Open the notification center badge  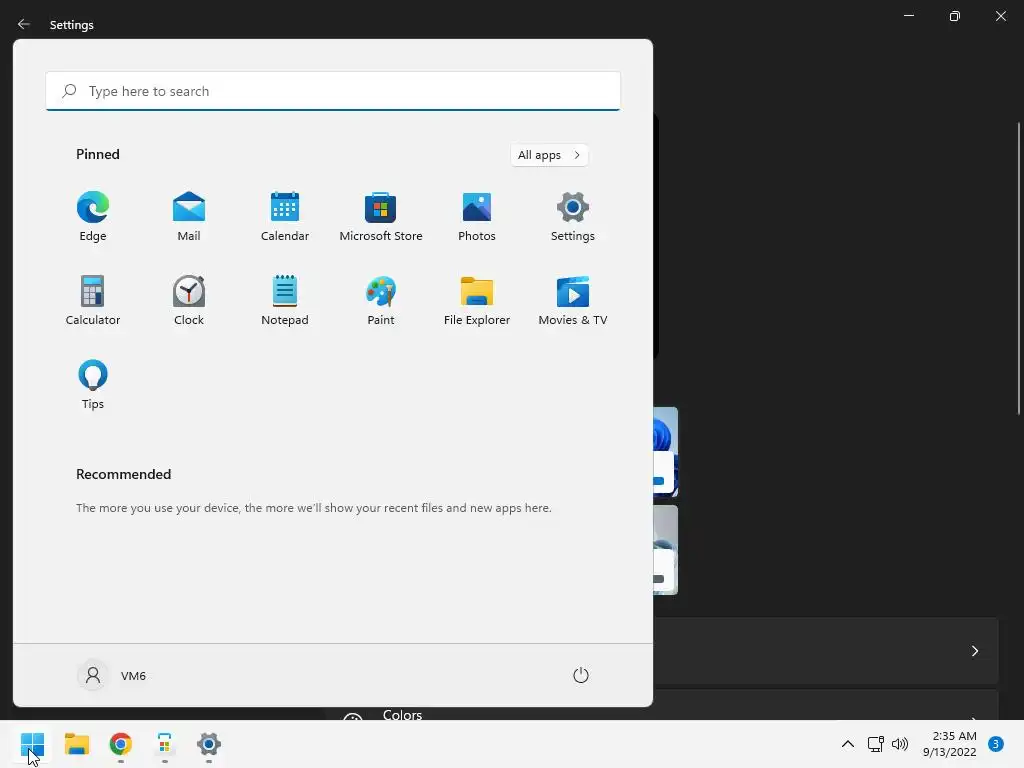[996, 744]
